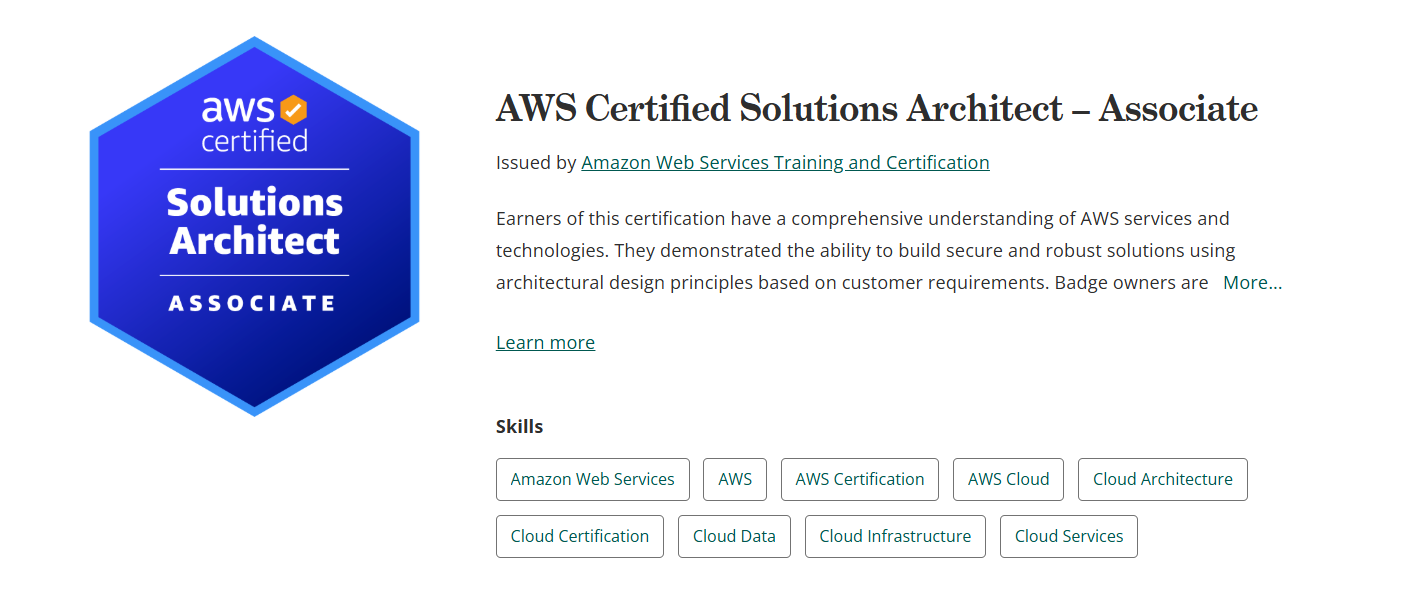Click the AWS Certified Solutions Architect badge image

[253, 225]
